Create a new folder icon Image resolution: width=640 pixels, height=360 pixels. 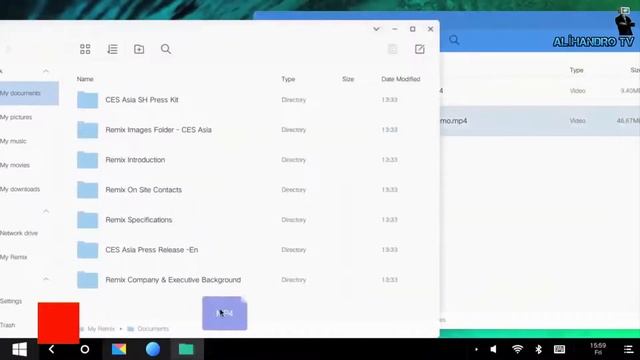click(139, 49)
